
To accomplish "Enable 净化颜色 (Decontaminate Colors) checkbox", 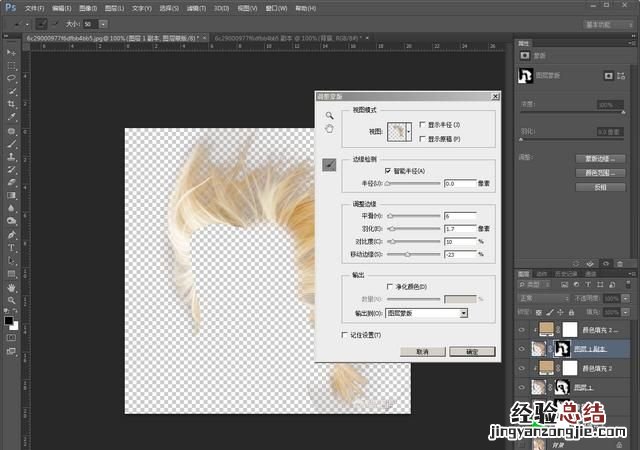I will pos(389,287).
